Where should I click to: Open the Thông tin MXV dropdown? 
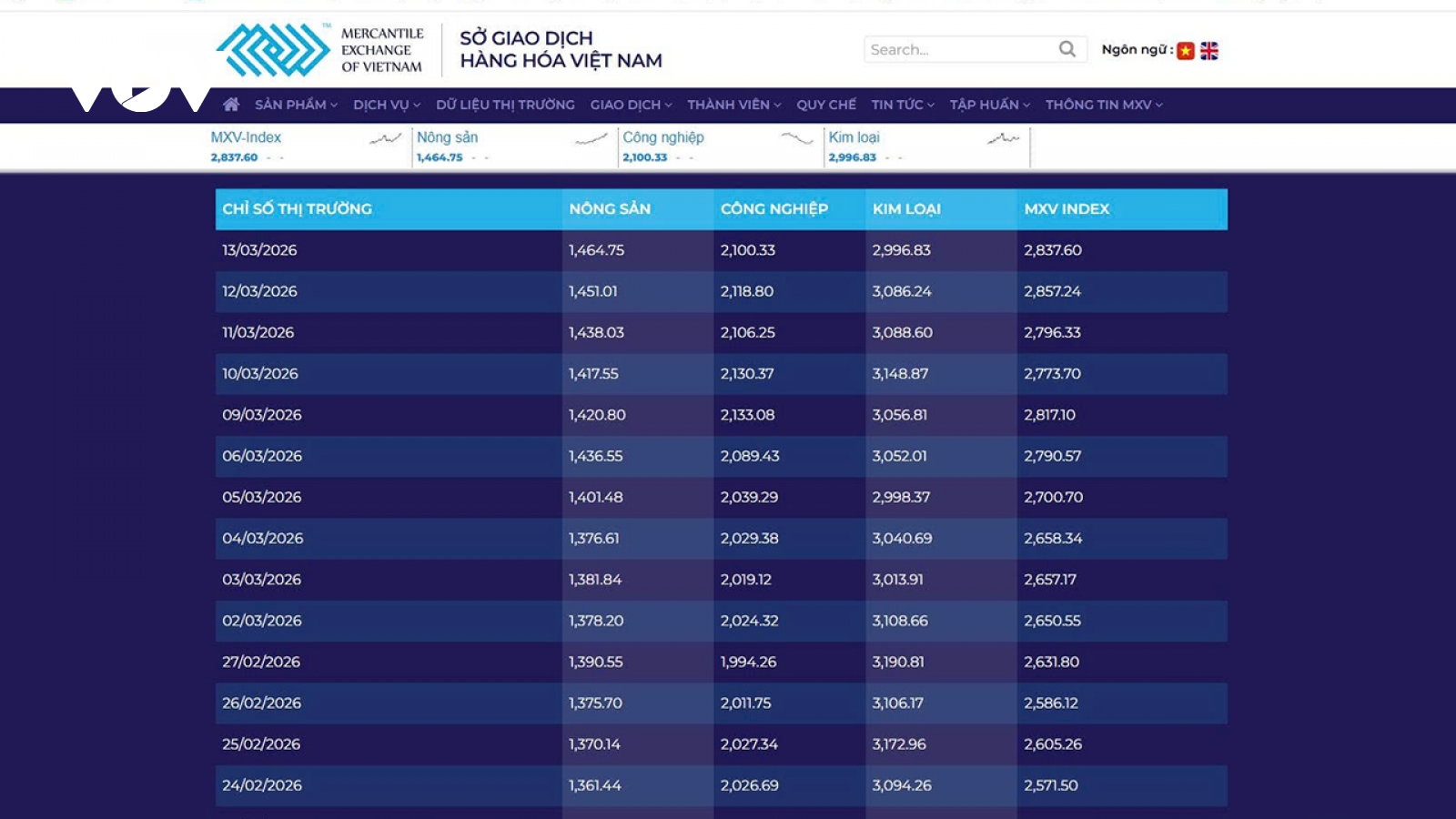coord(1104,105)
